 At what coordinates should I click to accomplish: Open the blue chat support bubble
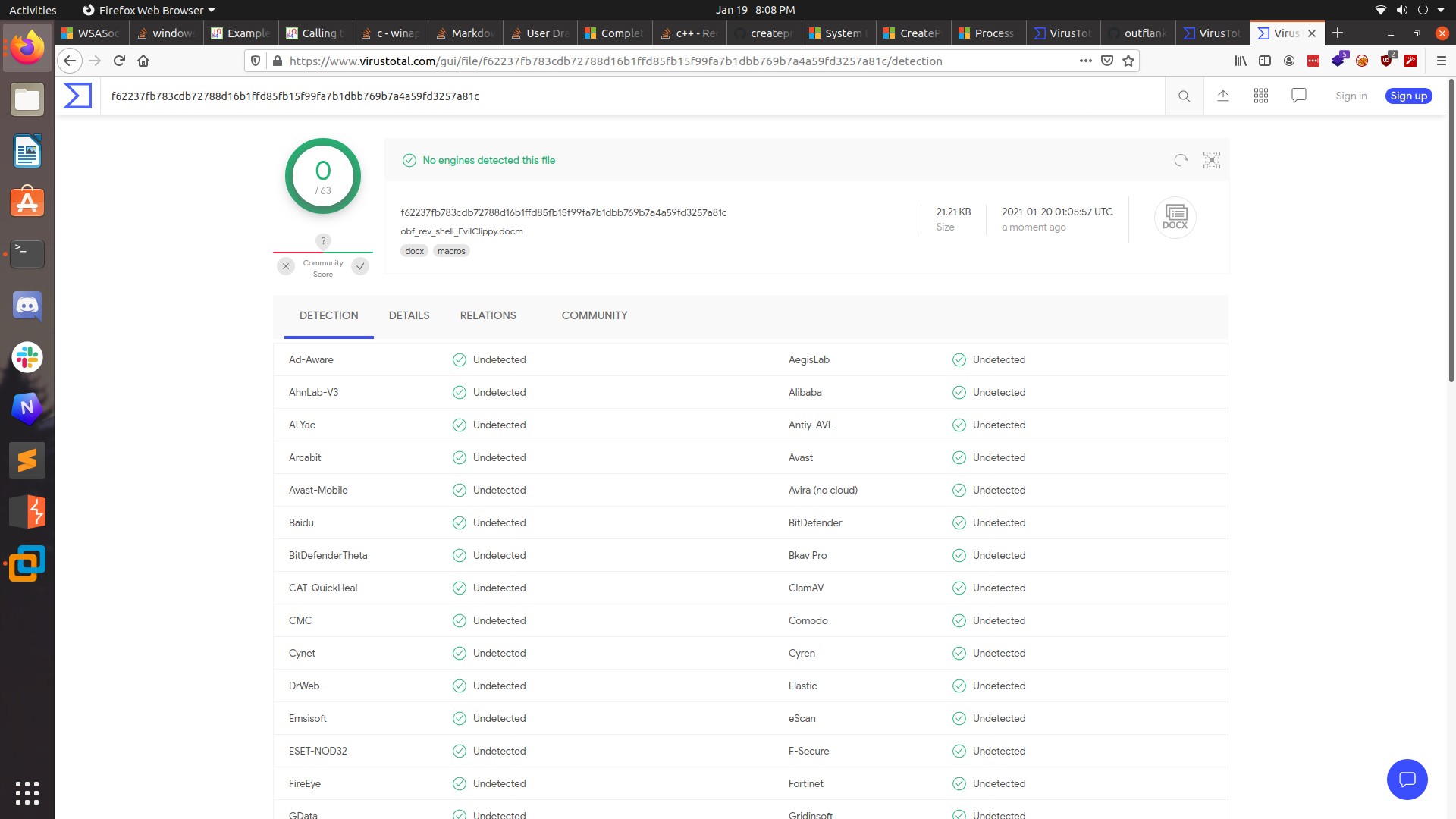click(1407, 780)
